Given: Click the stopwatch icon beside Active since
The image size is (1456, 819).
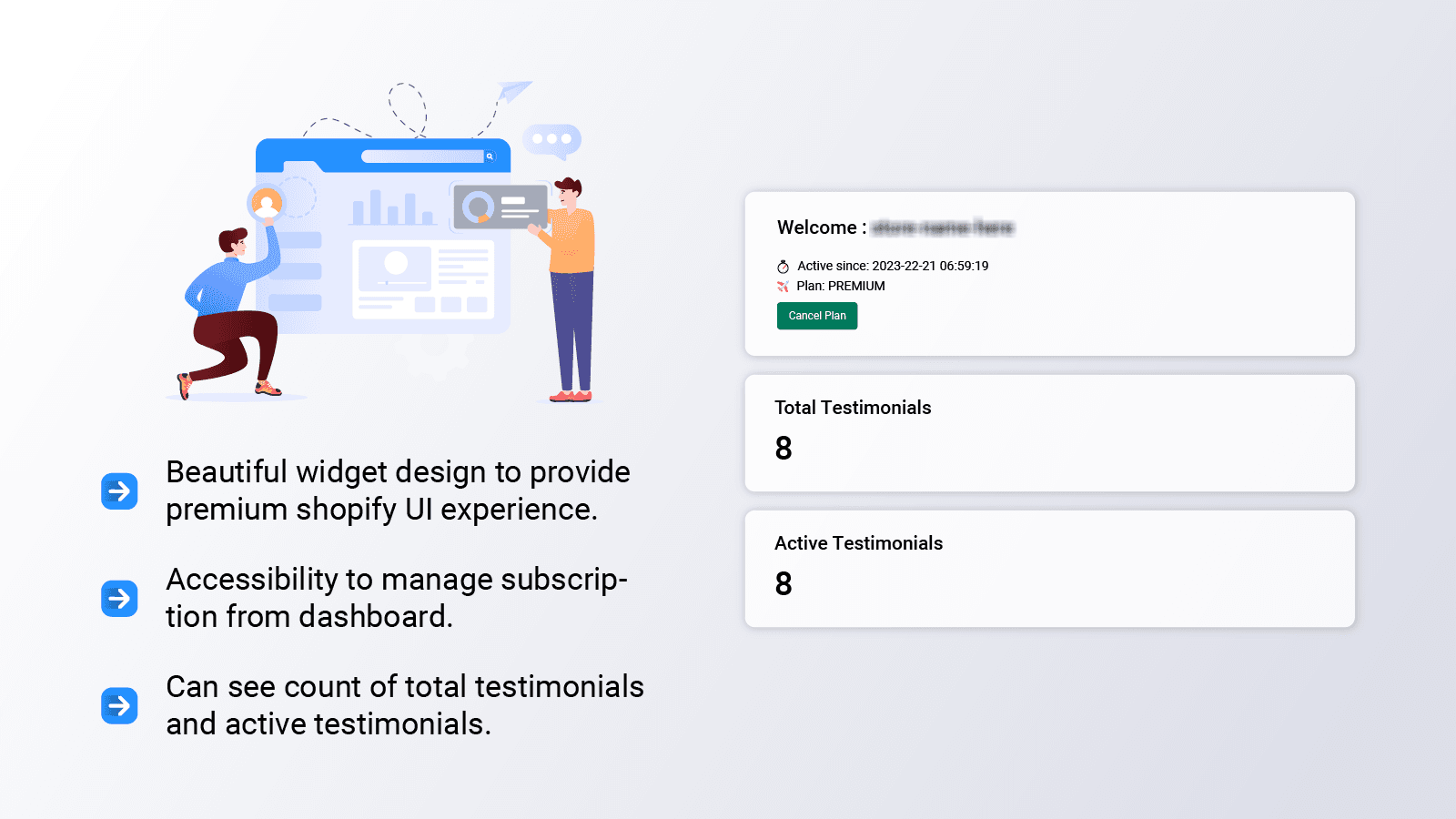Looking at the screenshot, I should (x=783, y=267).
